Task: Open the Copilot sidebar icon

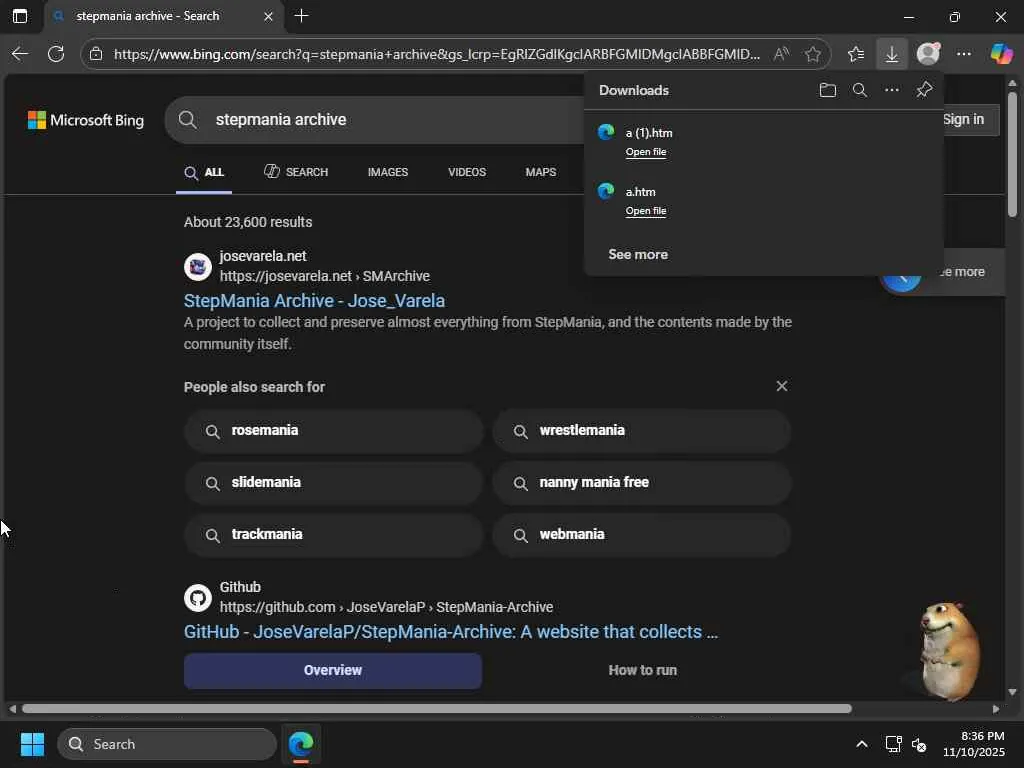Action: [1000, 54]
